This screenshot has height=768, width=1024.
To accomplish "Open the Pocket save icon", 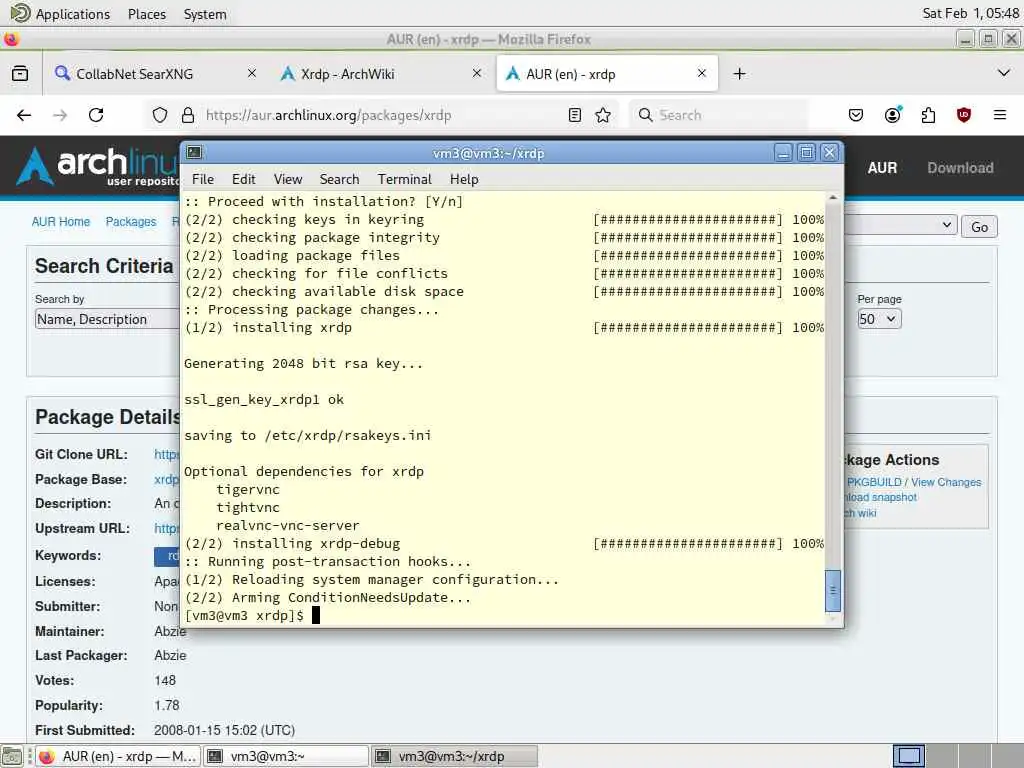I will click(x=856, y=116).
